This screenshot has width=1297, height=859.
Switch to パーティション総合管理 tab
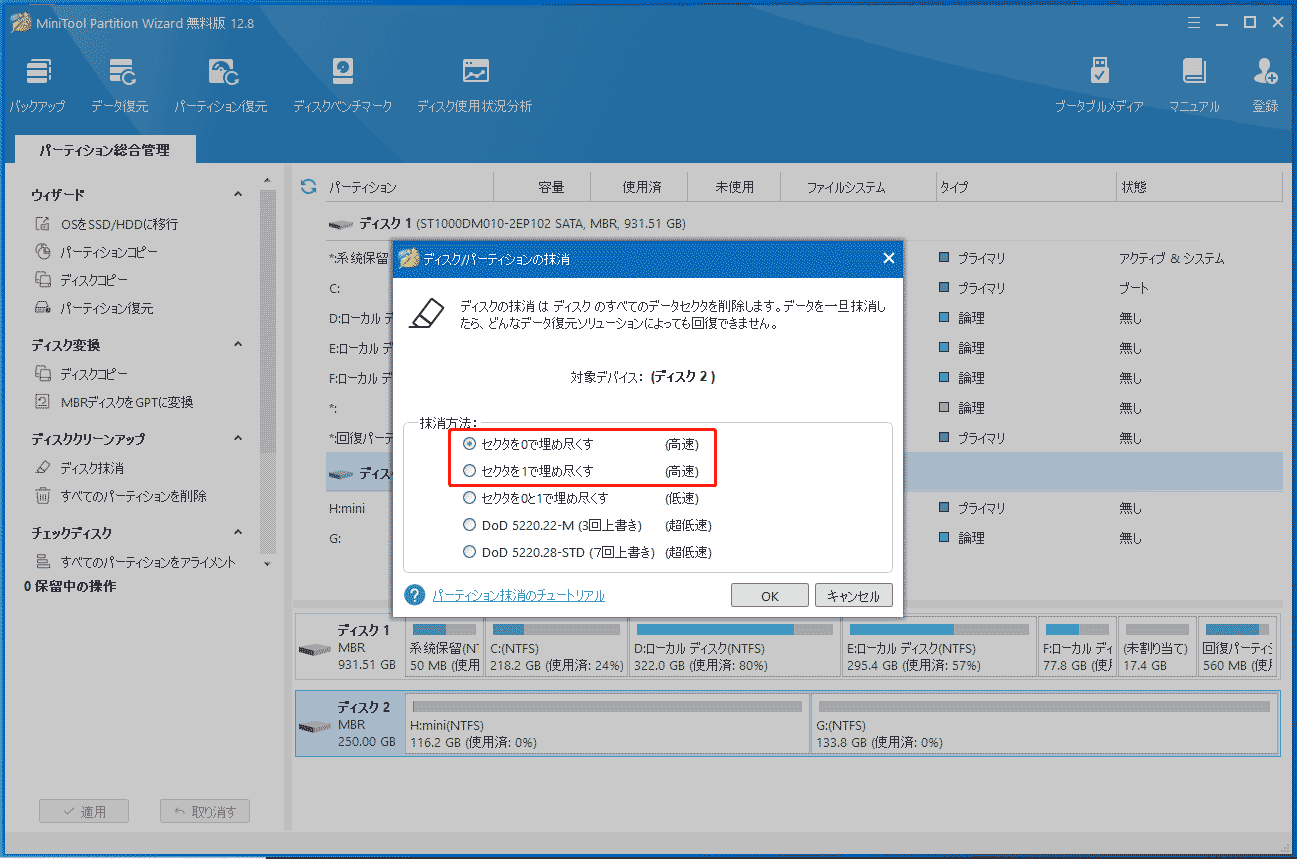pyautogui.click(x=105, y=150)
